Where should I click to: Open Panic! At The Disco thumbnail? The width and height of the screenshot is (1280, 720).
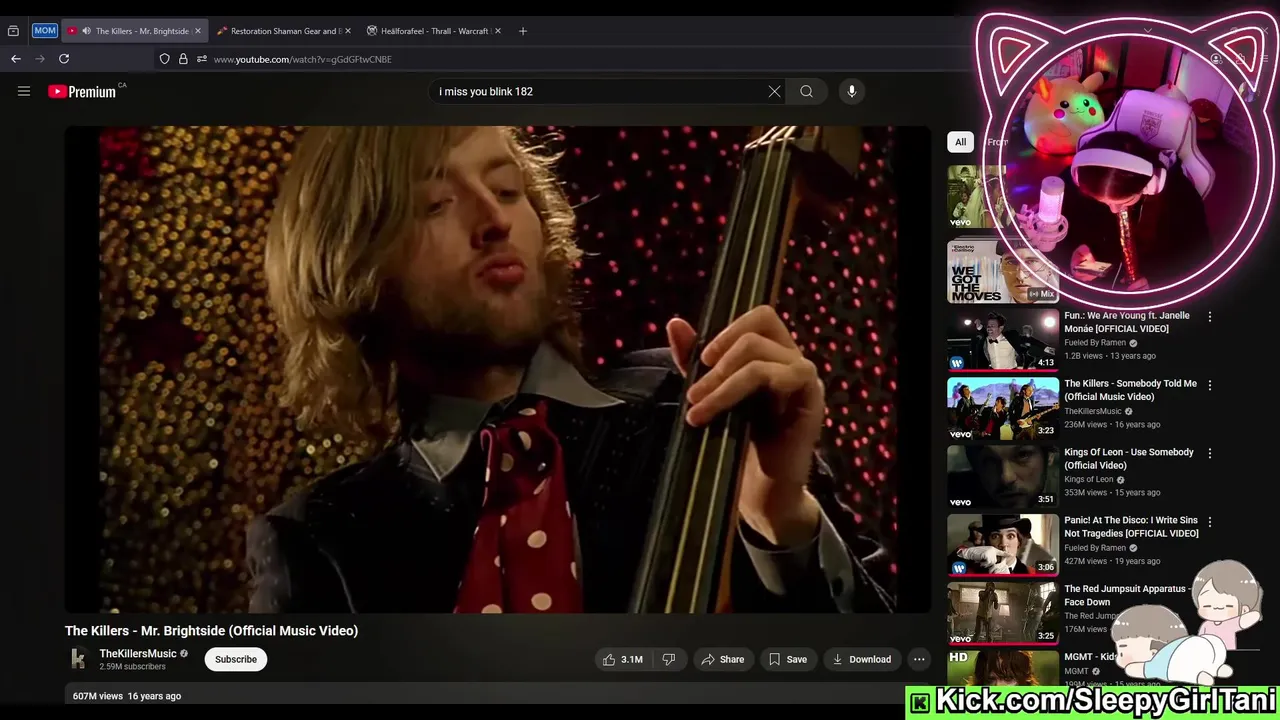coord(1002,545)
